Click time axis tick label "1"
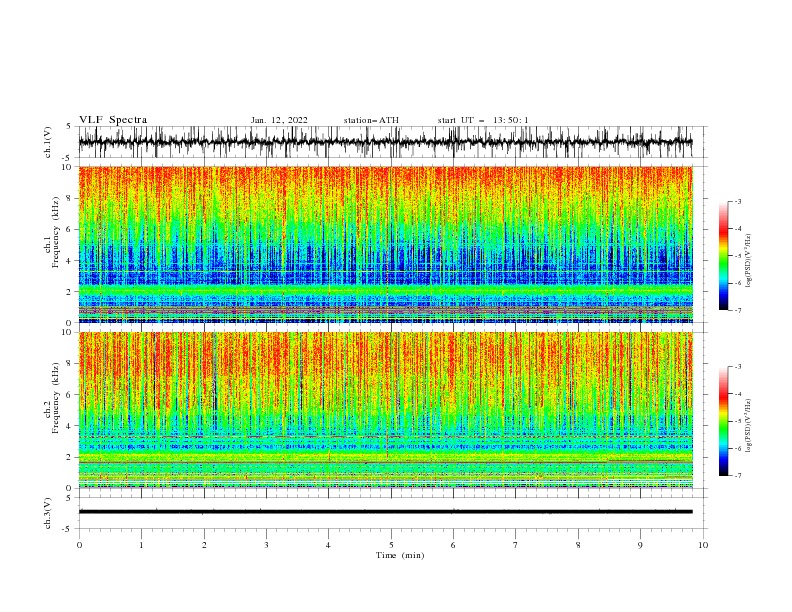Viewport: 792px width, 612px height. pyautogui.click(x=141, y=545)
